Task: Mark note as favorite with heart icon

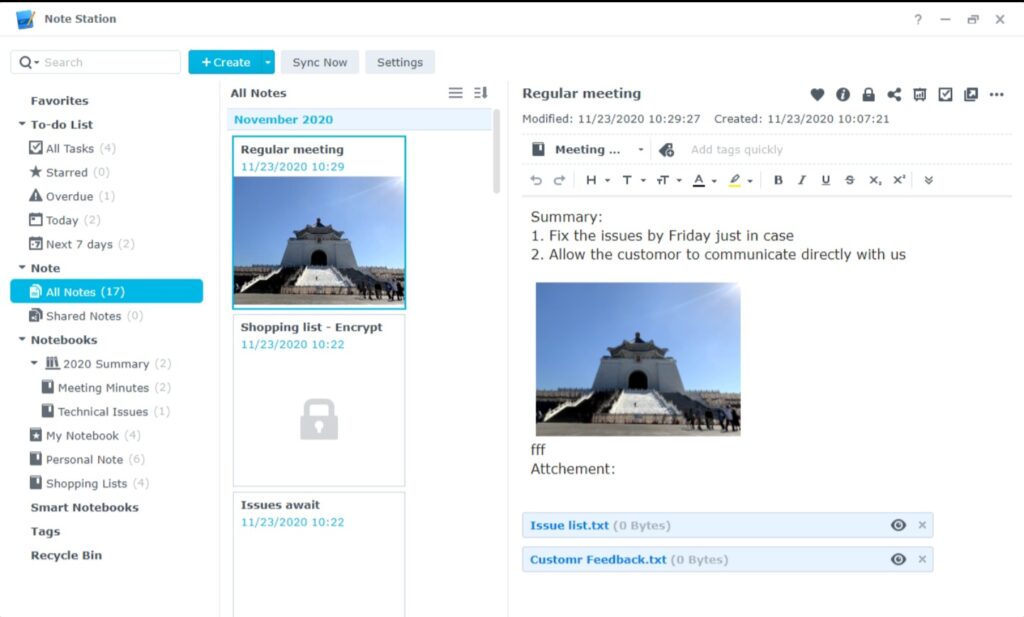Action: pos(817,94)
